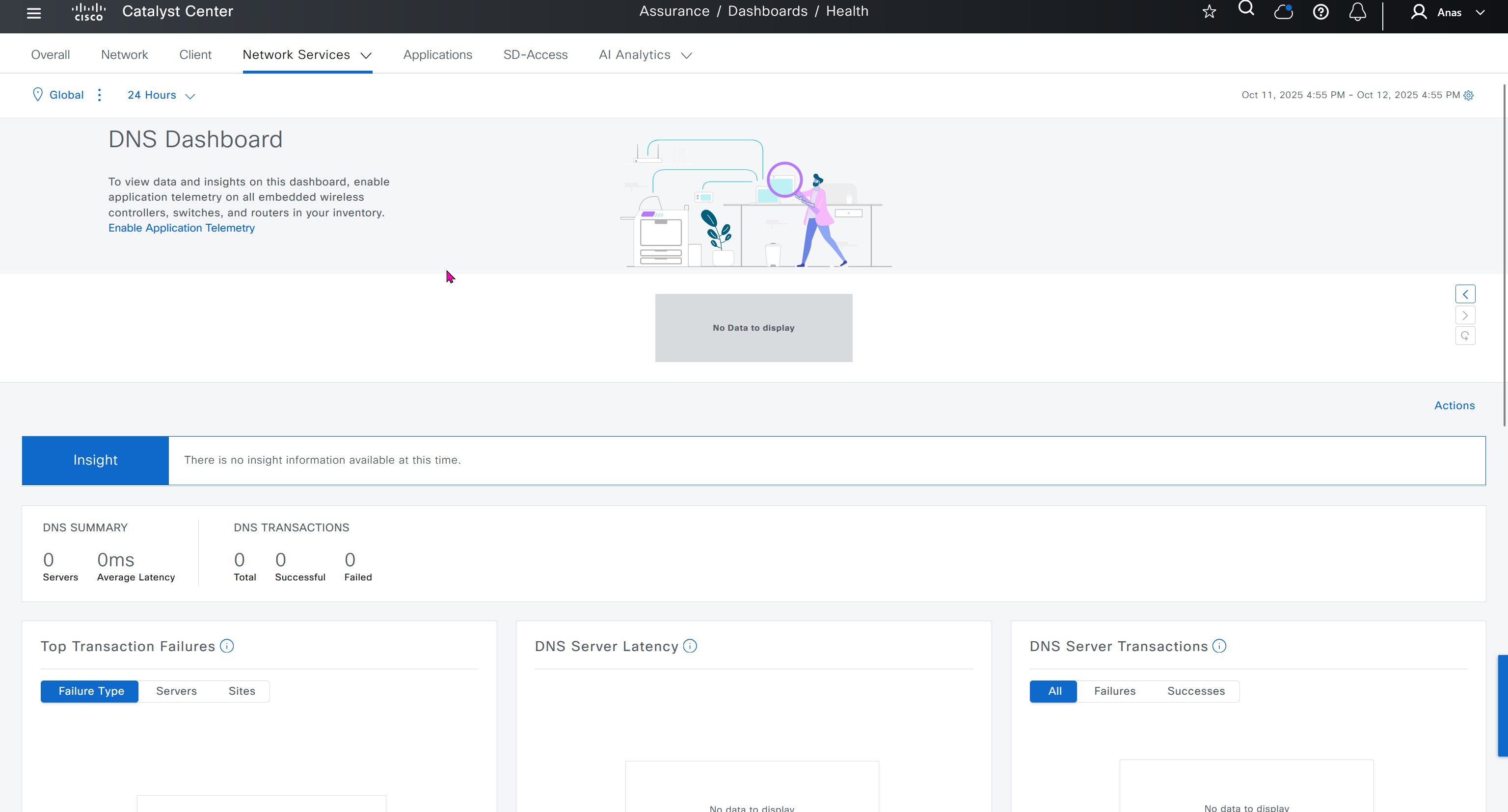
Task: Switch transactions view to Failures
Action: click(x=1115, y=691)
